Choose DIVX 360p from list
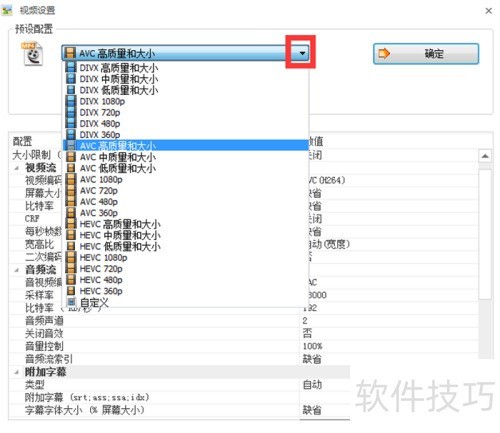Screen dimensions: 500x433 [186, 135]
